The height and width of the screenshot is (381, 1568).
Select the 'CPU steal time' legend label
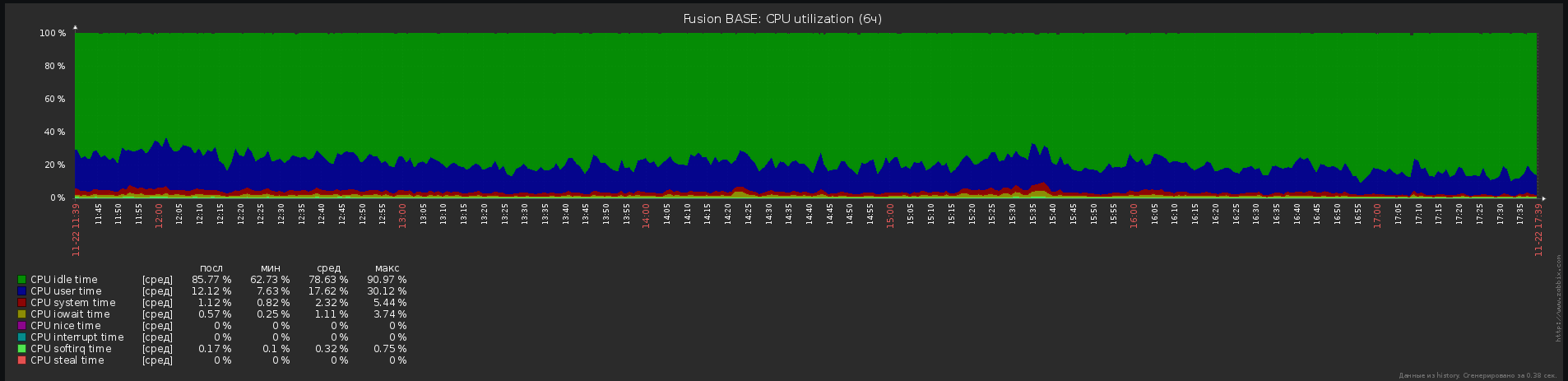[x=67, y=360]
